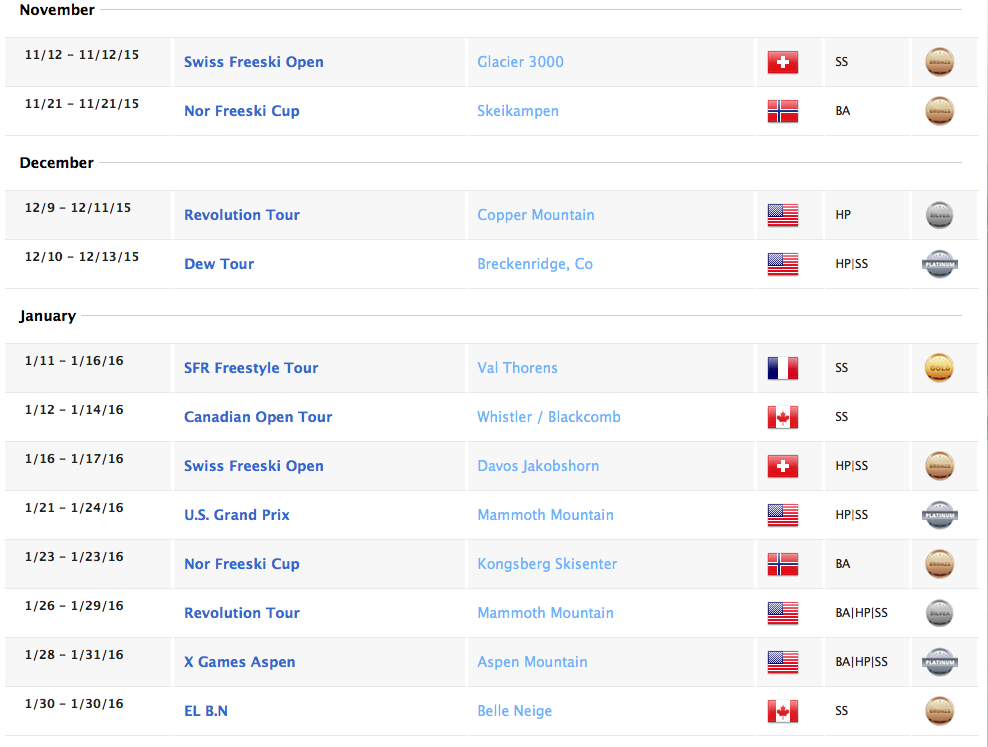
Task: Open the Breckenridge, Co location link
Action: pos(535,264)
